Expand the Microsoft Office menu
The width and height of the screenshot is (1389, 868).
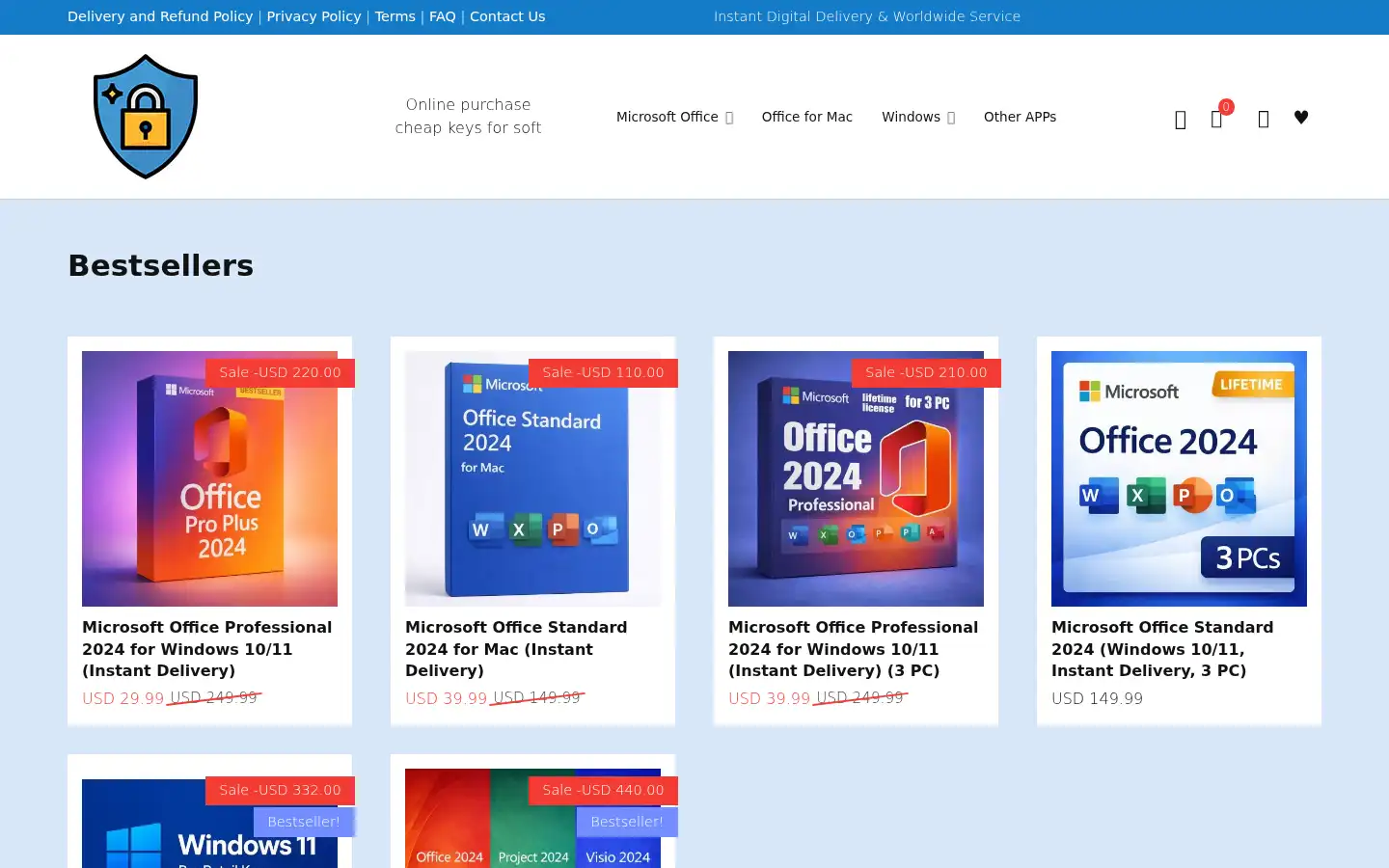(x=675, y=117)
